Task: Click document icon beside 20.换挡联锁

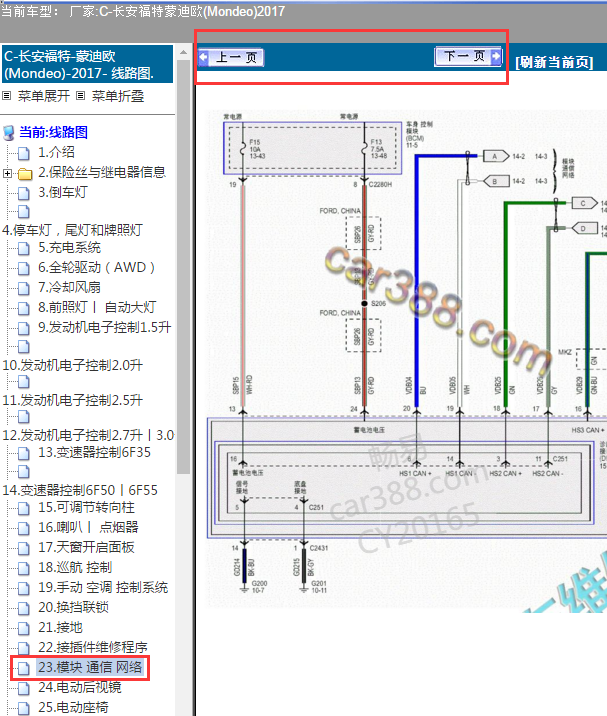Action: (x=24, y=608)
